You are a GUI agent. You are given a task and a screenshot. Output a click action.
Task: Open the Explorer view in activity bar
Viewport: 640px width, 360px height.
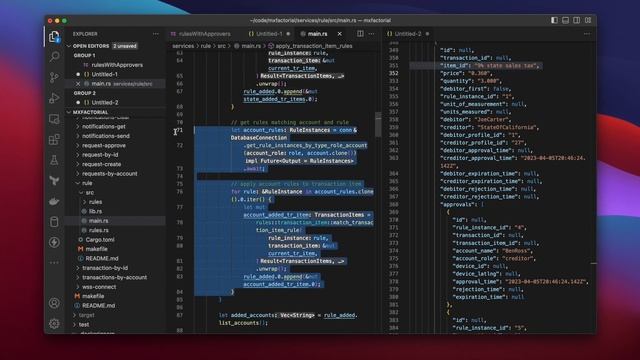point(54,37)
